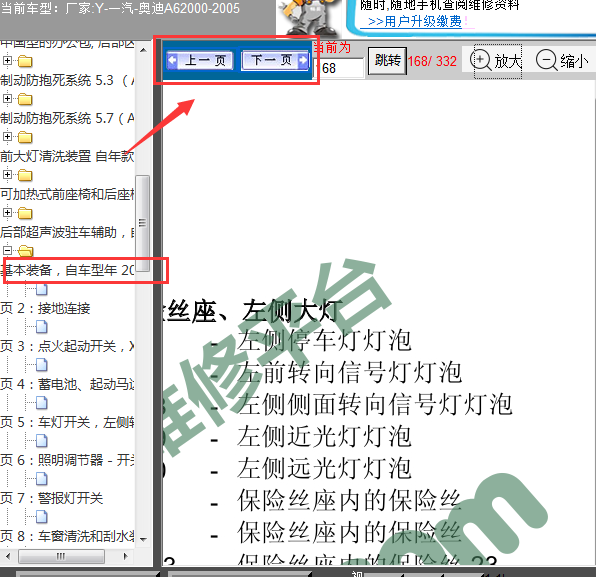Image resolution: width=596 pixels, height=577 pixels.
Task: Expand the 制动防抱死系统 5.7 folder
Action: pyautogui.click(x=7, y=98)
